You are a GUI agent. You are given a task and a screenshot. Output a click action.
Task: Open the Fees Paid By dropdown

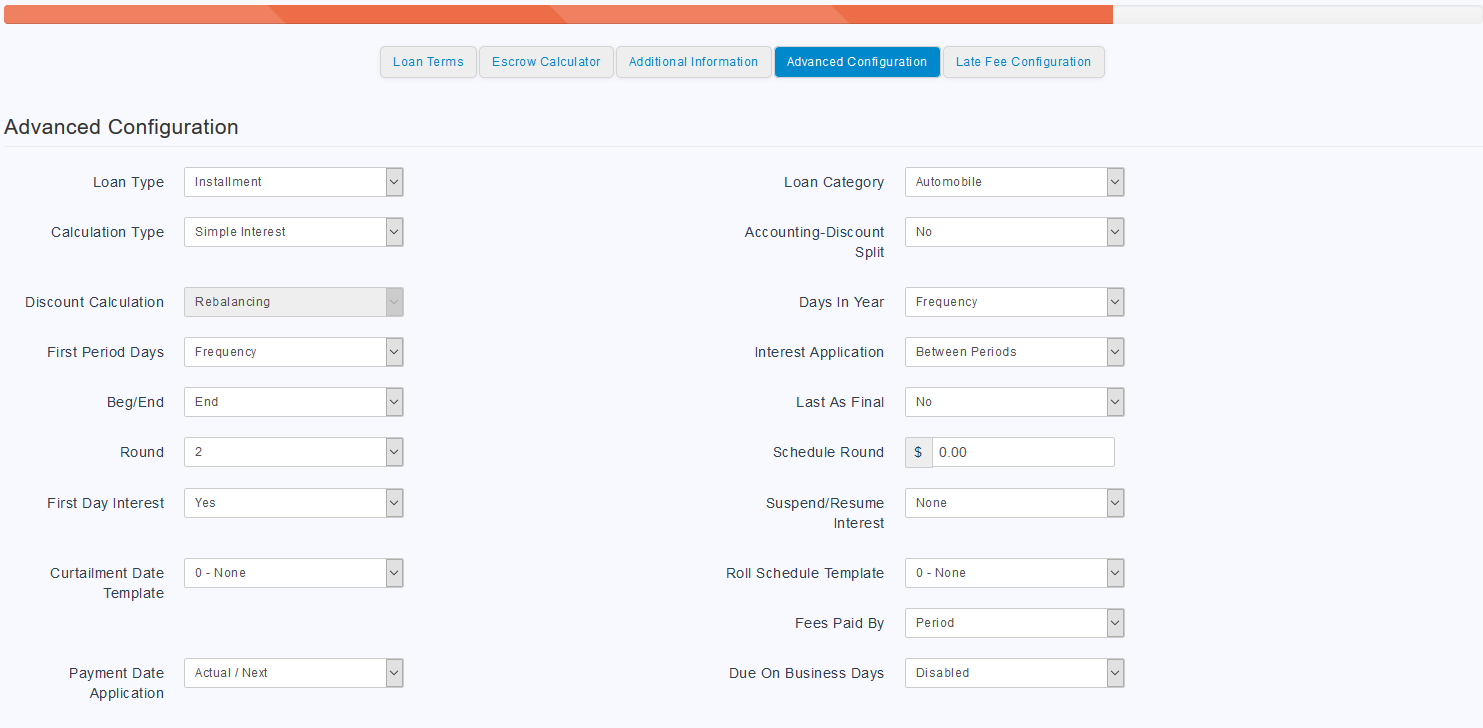pyautogui.click(x=1014, y=623)
